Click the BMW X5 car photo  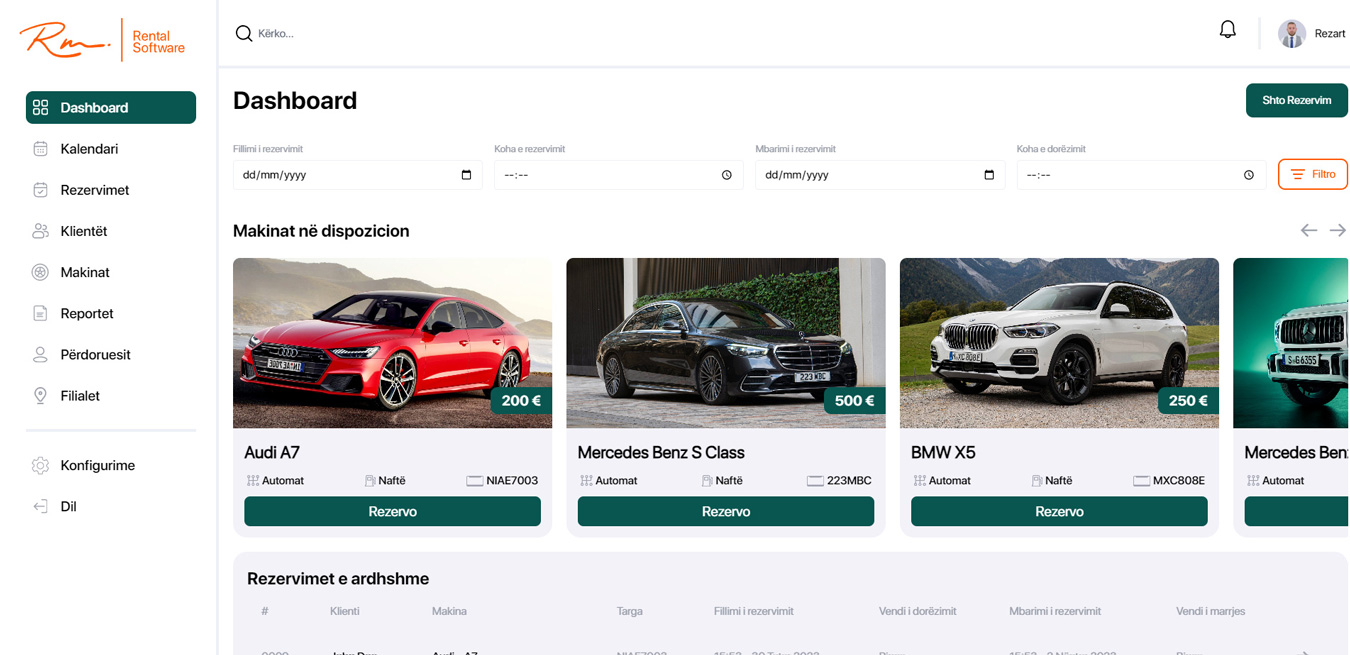(1059, 342)
